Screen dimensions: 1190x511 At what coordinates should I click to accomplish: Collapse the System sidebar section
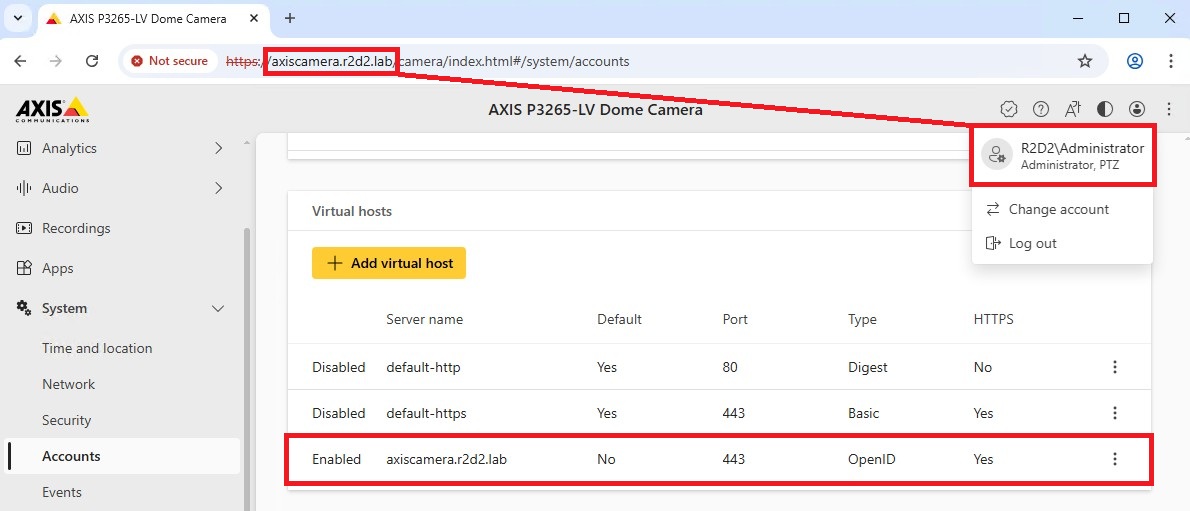(x=219, y=308)
